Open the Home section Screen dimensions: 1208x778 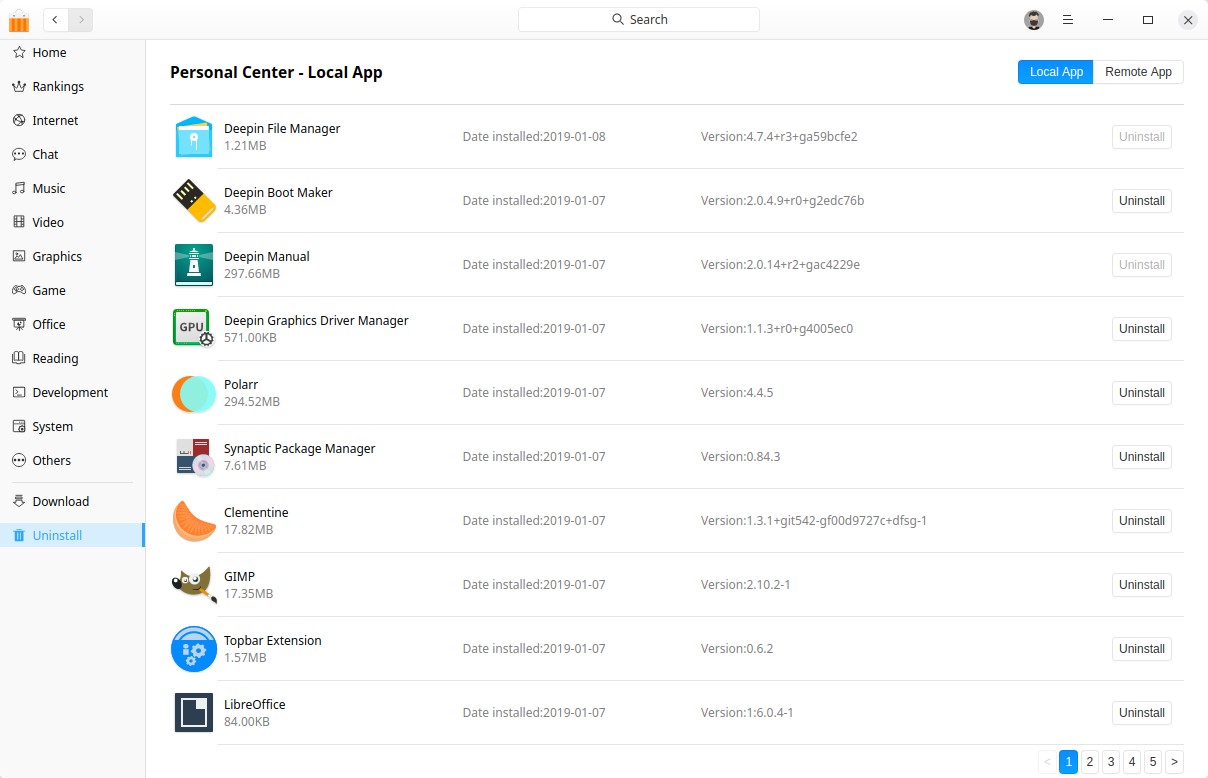[72, 52]
